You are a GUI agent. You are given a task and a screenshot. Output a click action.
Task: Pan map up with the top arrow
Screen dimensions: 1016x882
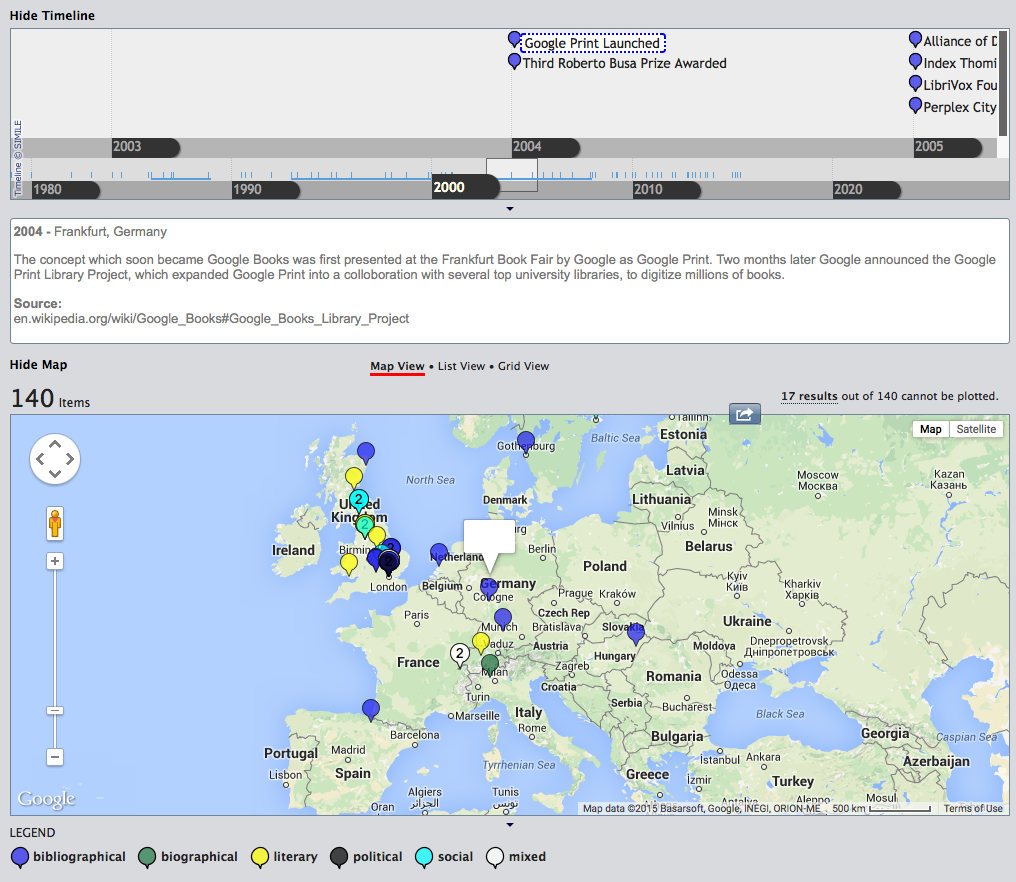55,445
